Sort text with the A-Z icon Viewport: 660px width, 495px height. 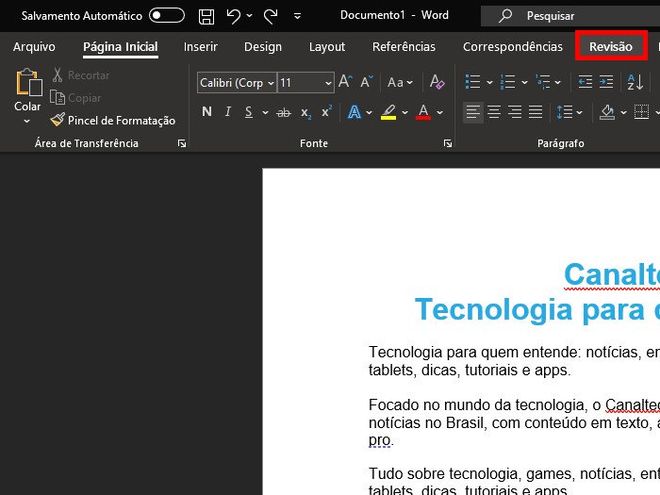pyautogui.click(x=635, y=82)
